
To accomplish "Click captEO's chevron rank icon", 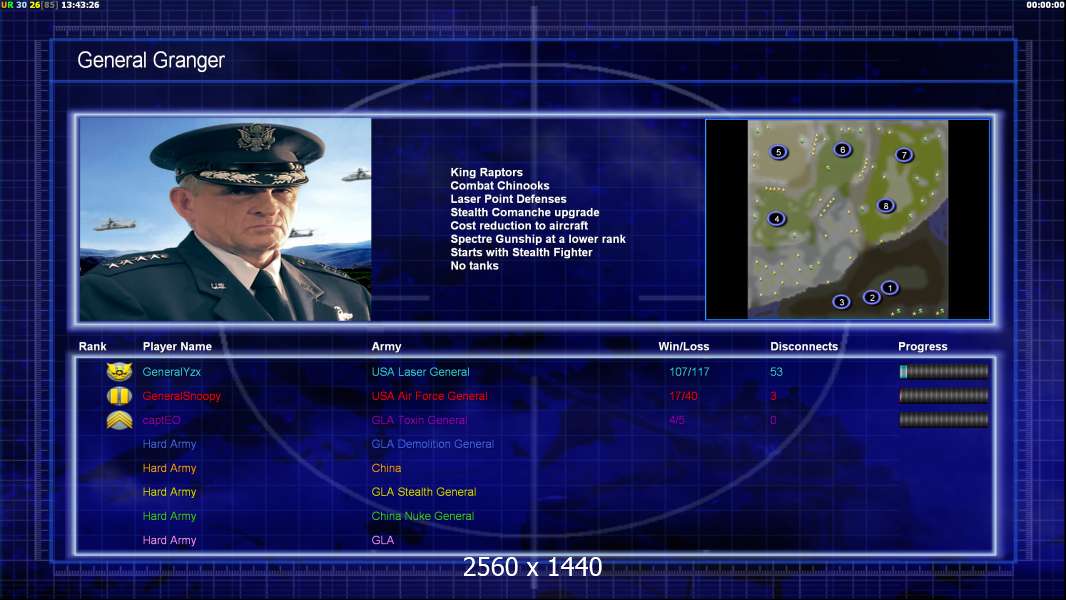I will click(119, 421).
